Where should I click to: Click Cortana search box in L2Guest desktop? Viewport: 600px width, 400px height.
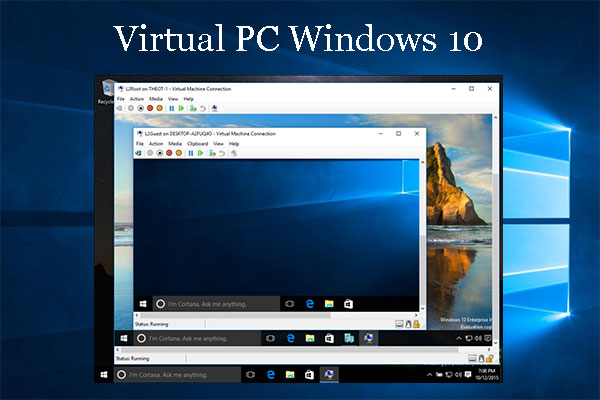tap(217, 304)
